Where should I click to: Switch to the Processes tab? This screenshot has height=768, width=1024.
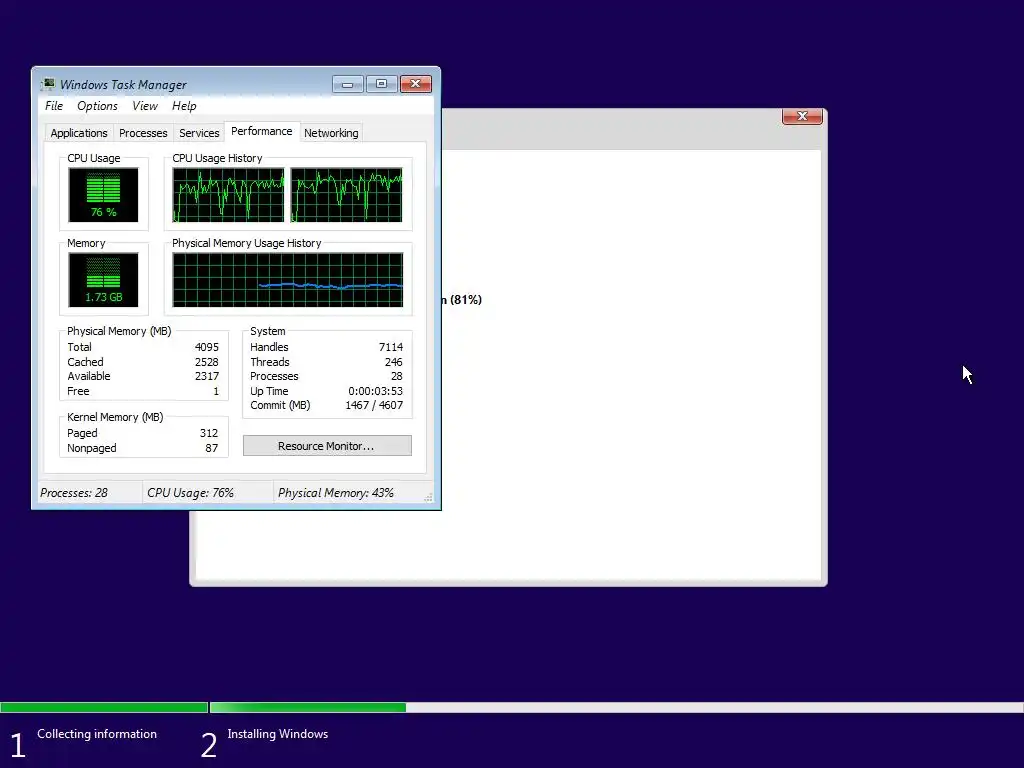pyautogui.click(x=143, y=133)
